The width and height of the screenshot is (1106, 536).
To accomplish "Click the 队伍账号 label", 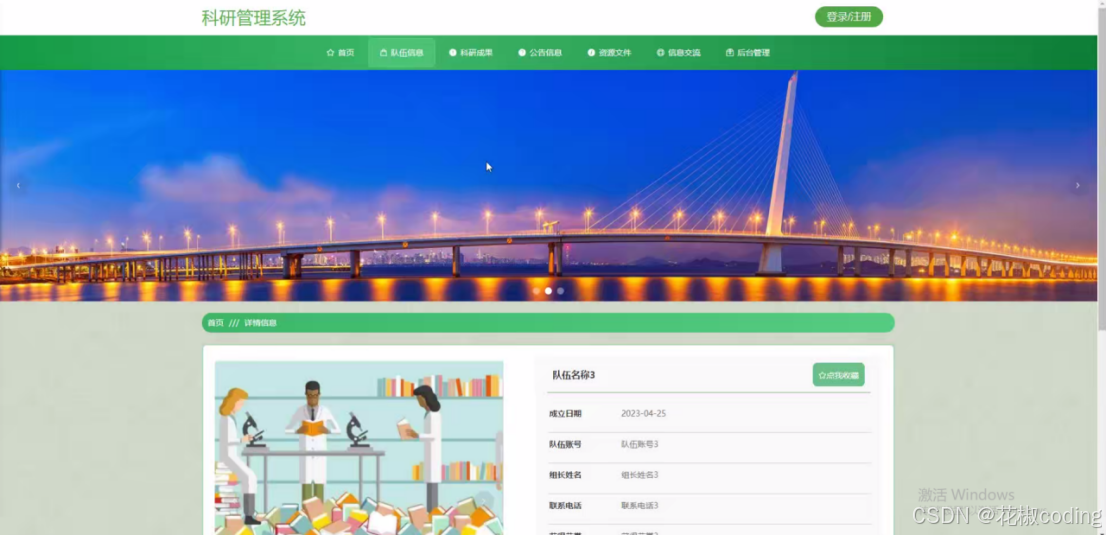I will point(566,444).
